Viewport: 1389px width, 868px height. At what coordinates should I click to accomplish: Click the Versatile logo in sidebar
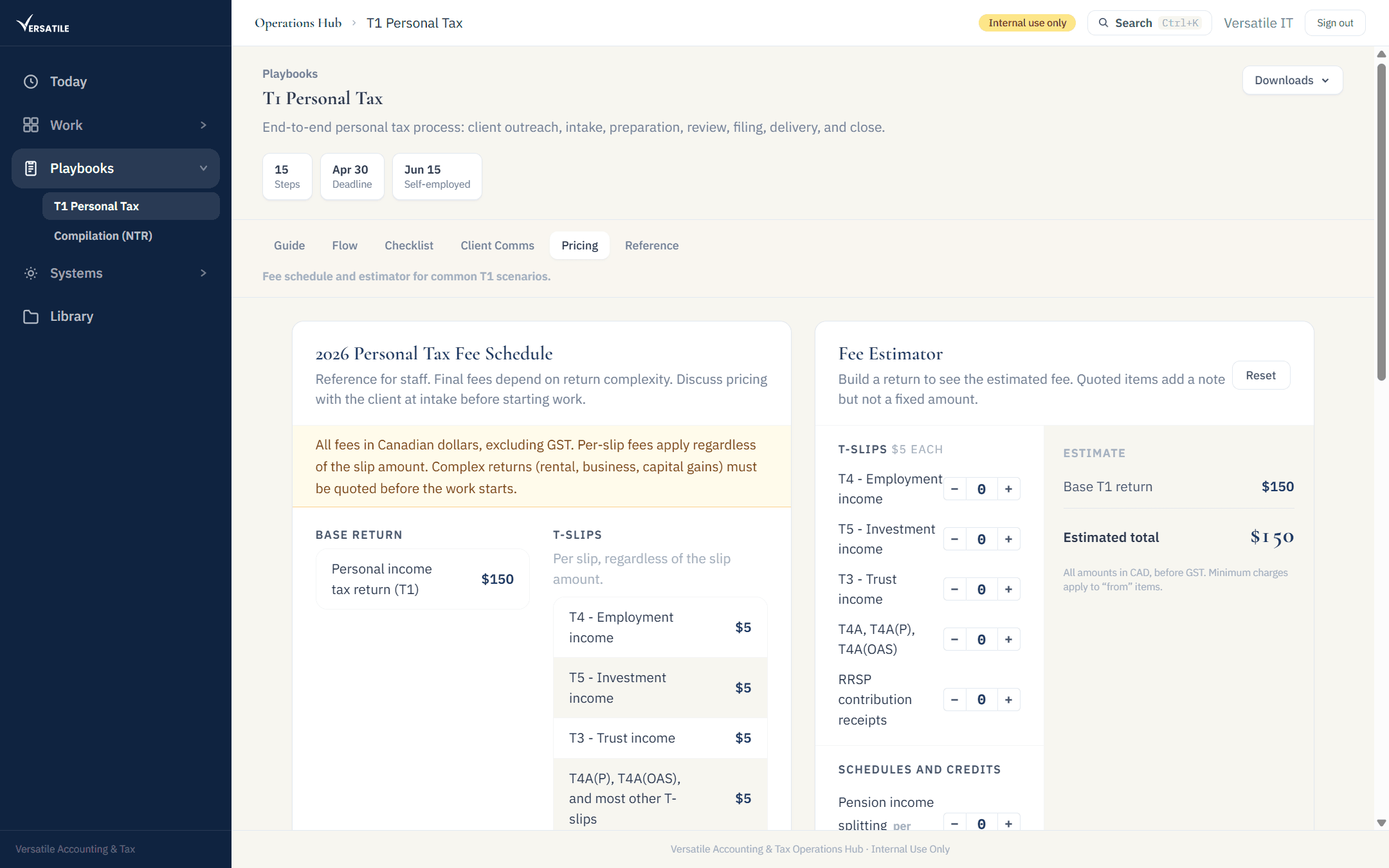tap(42, 24)
